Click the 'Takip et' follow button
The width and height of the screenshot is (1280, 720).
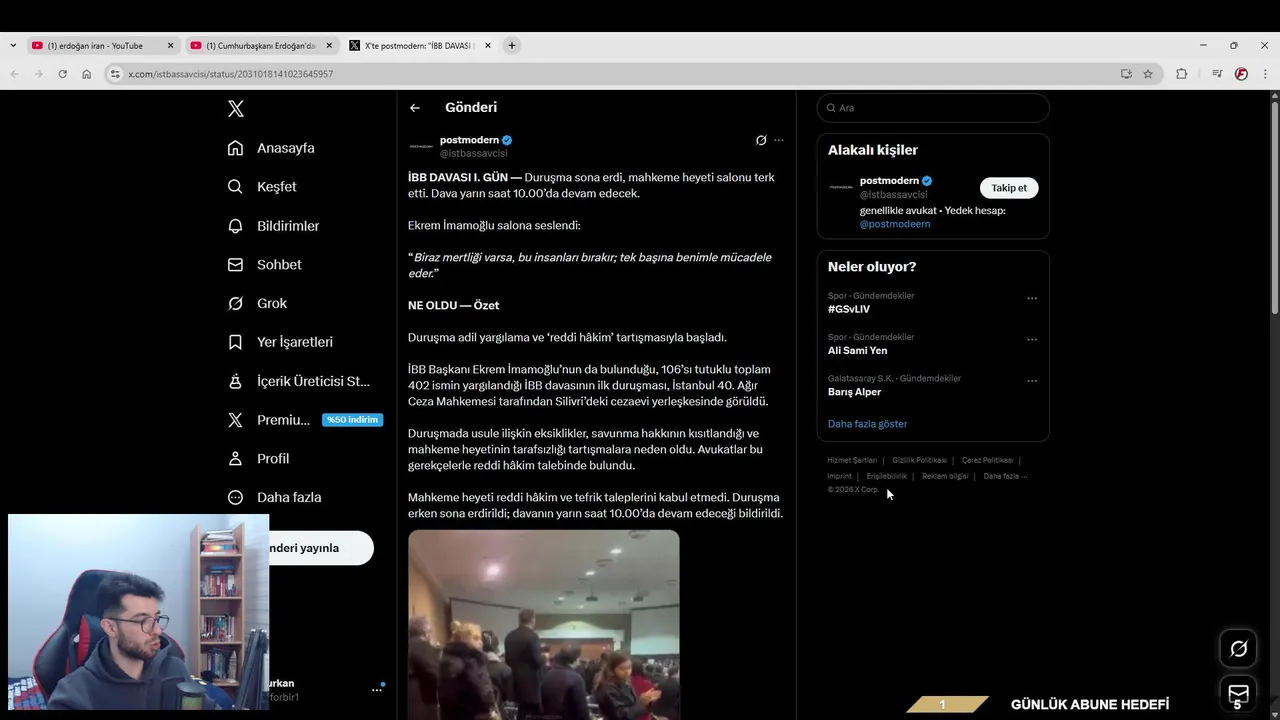point(1009,188)
